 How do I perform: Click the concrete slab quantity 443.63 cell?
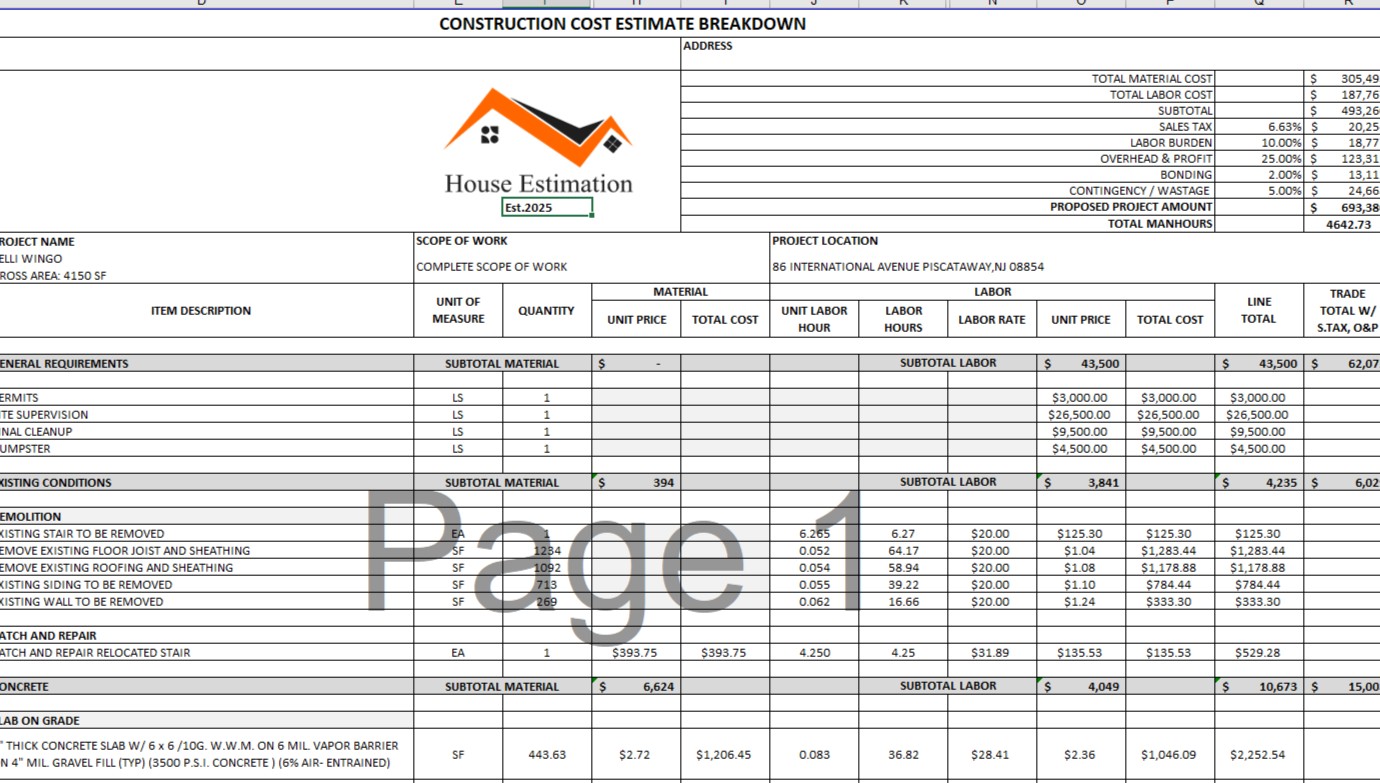(x=546, y=755)
